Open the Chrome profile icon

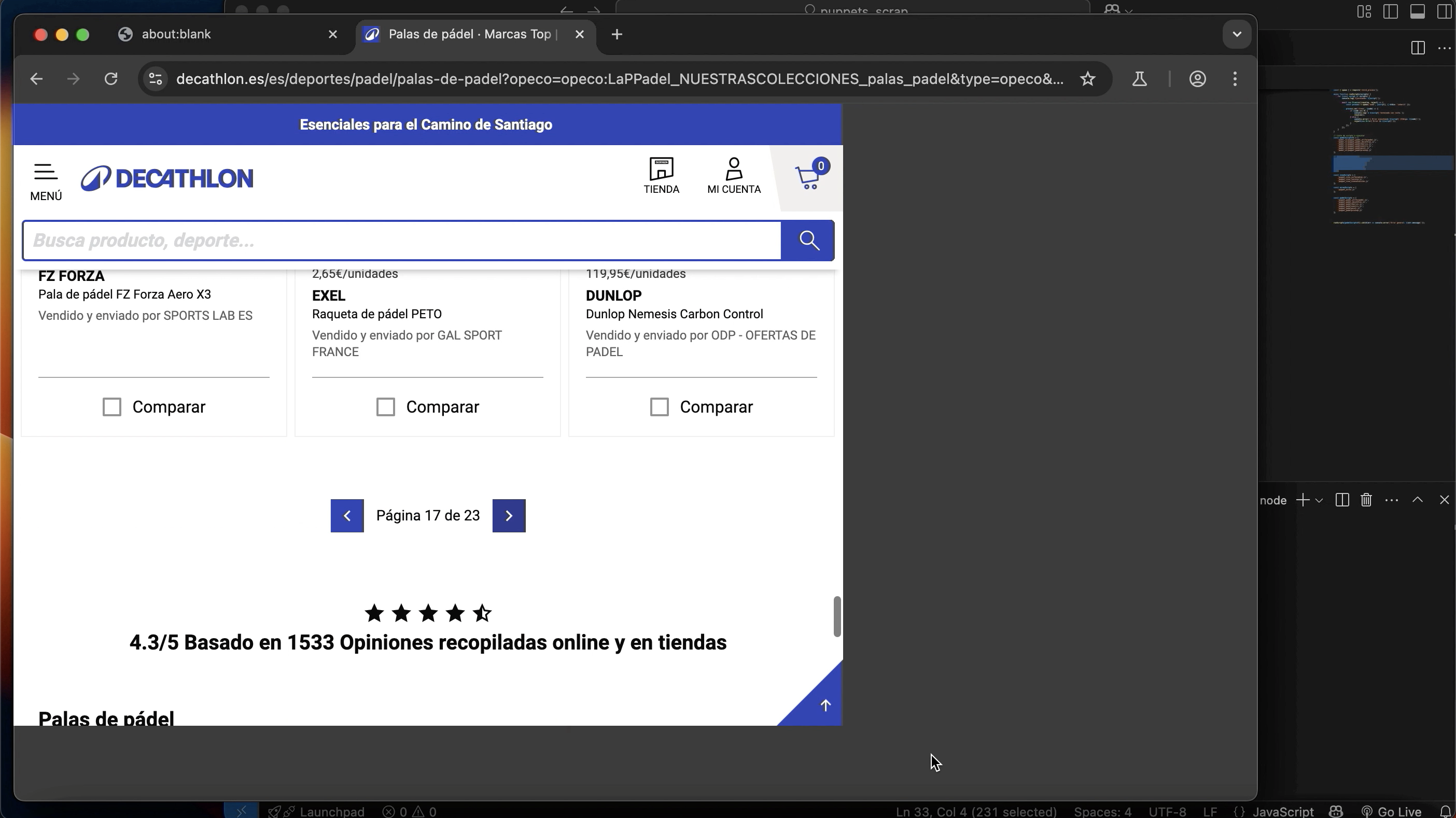point(1197,79)
